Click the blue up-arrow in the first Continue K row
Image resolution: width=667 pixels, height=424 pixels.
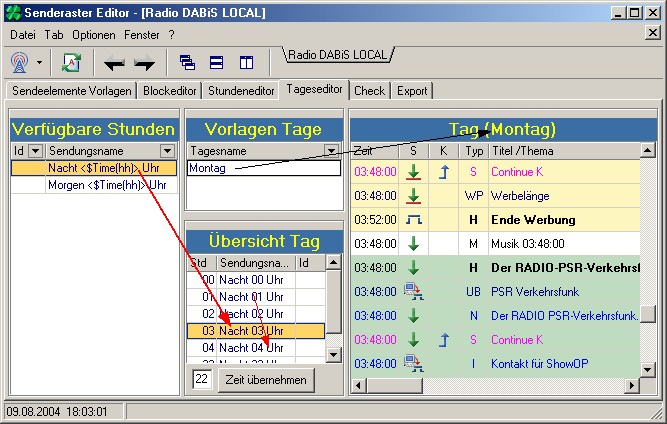[444, 171]
